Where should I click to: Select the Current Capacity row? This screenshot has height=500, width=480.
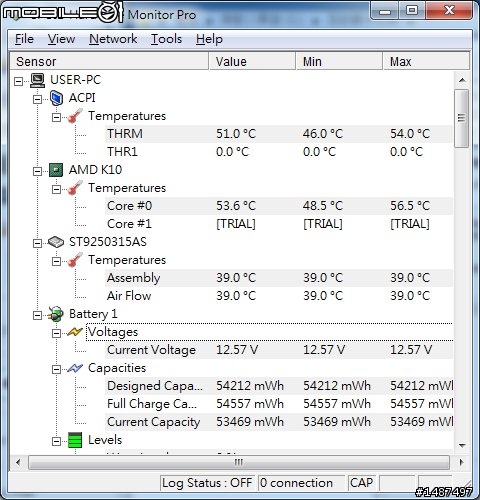pos(279,422)
